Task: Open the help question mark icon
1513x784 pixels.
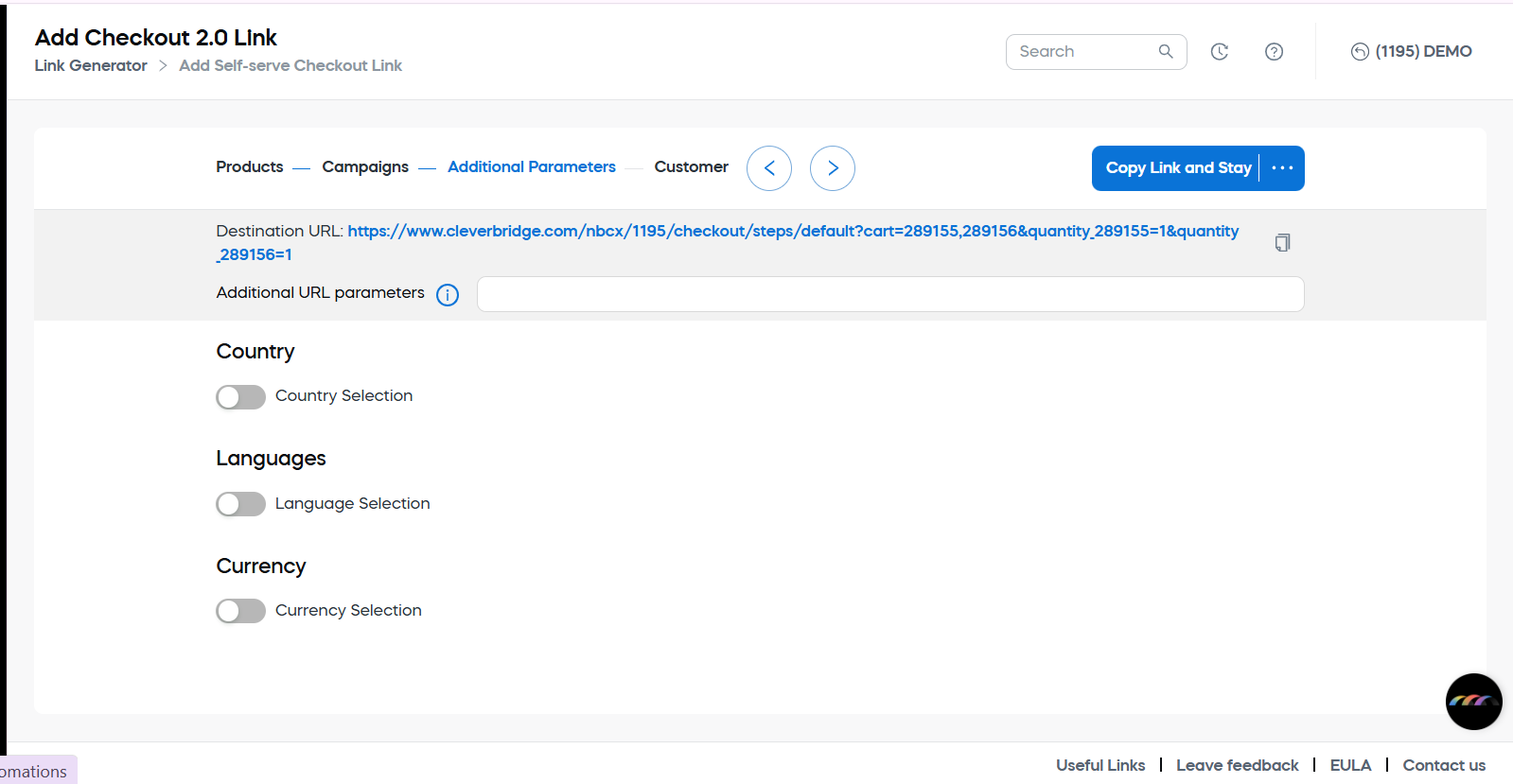Action: [1274, 52]
